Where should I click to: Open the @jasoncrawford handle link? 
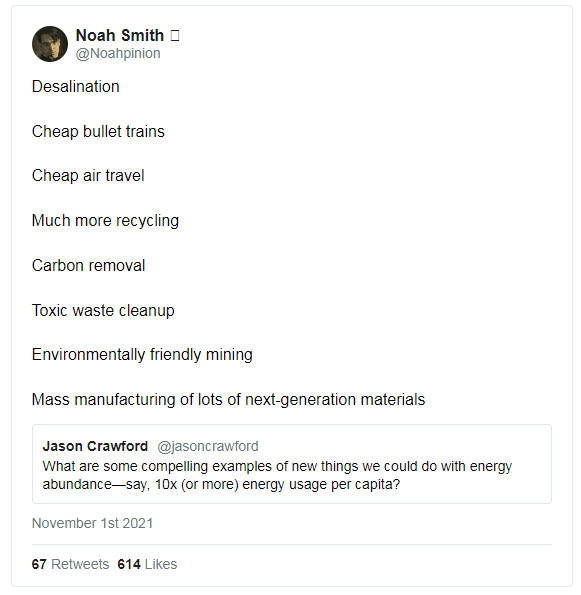pyautogui.click(x=208, y=446)
